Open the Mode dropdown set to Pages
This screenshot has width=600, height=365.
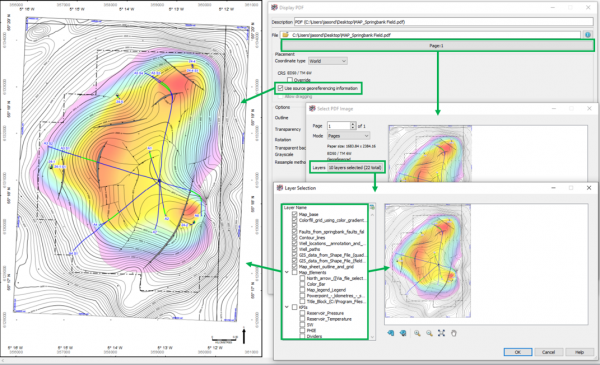coord(348,136)
